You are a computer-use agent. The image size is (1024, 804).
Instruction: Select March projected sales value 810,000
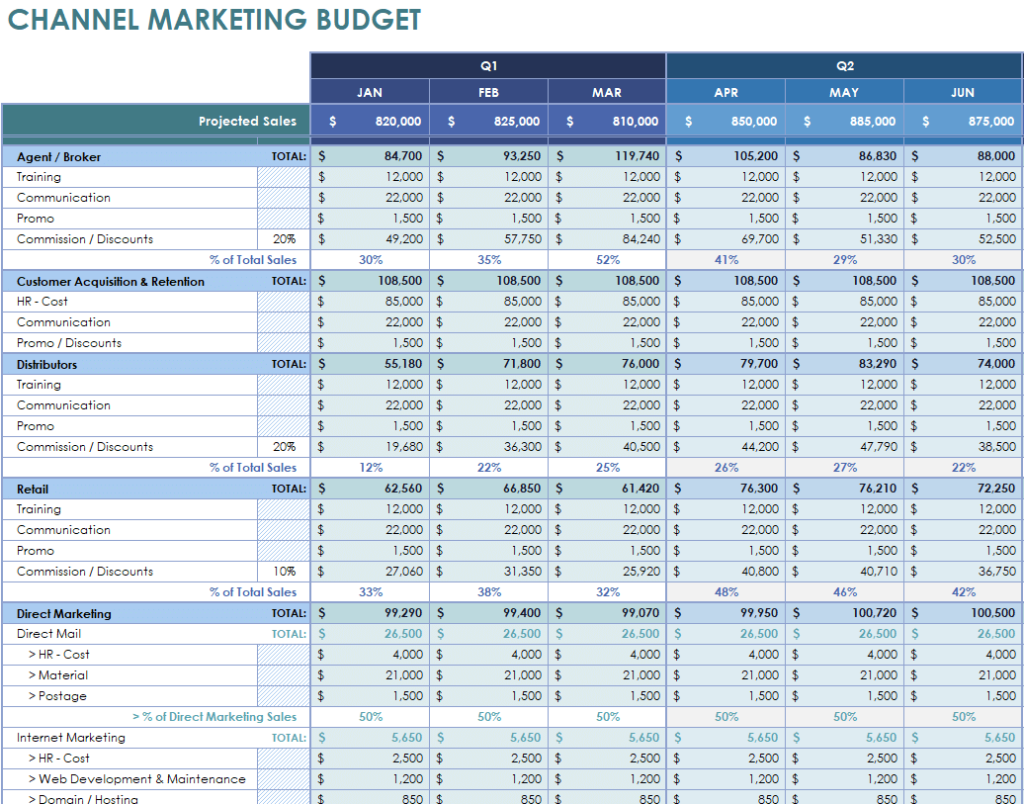(607, 121)
